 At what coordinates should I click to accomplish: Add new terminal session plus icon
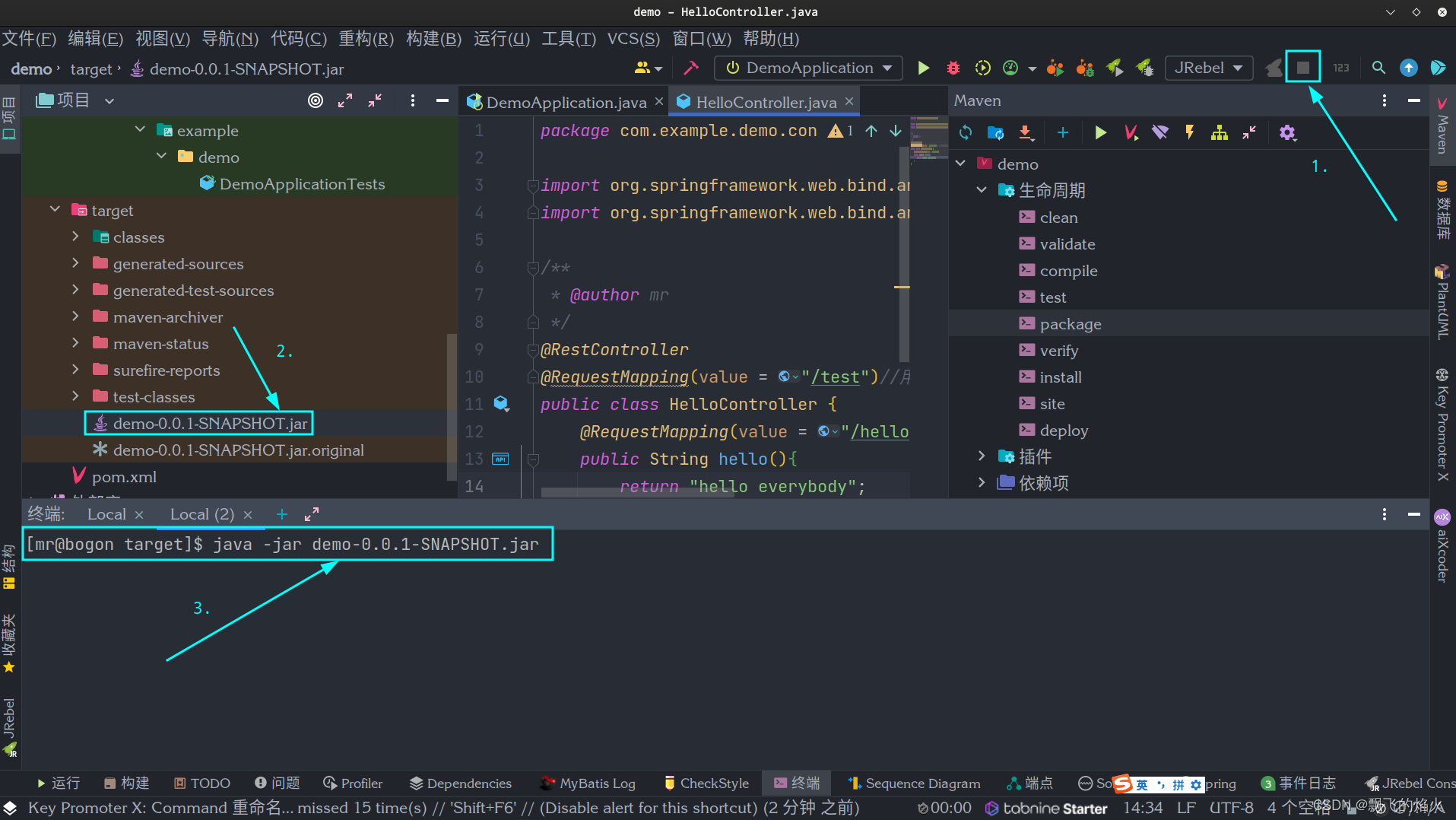282,514
